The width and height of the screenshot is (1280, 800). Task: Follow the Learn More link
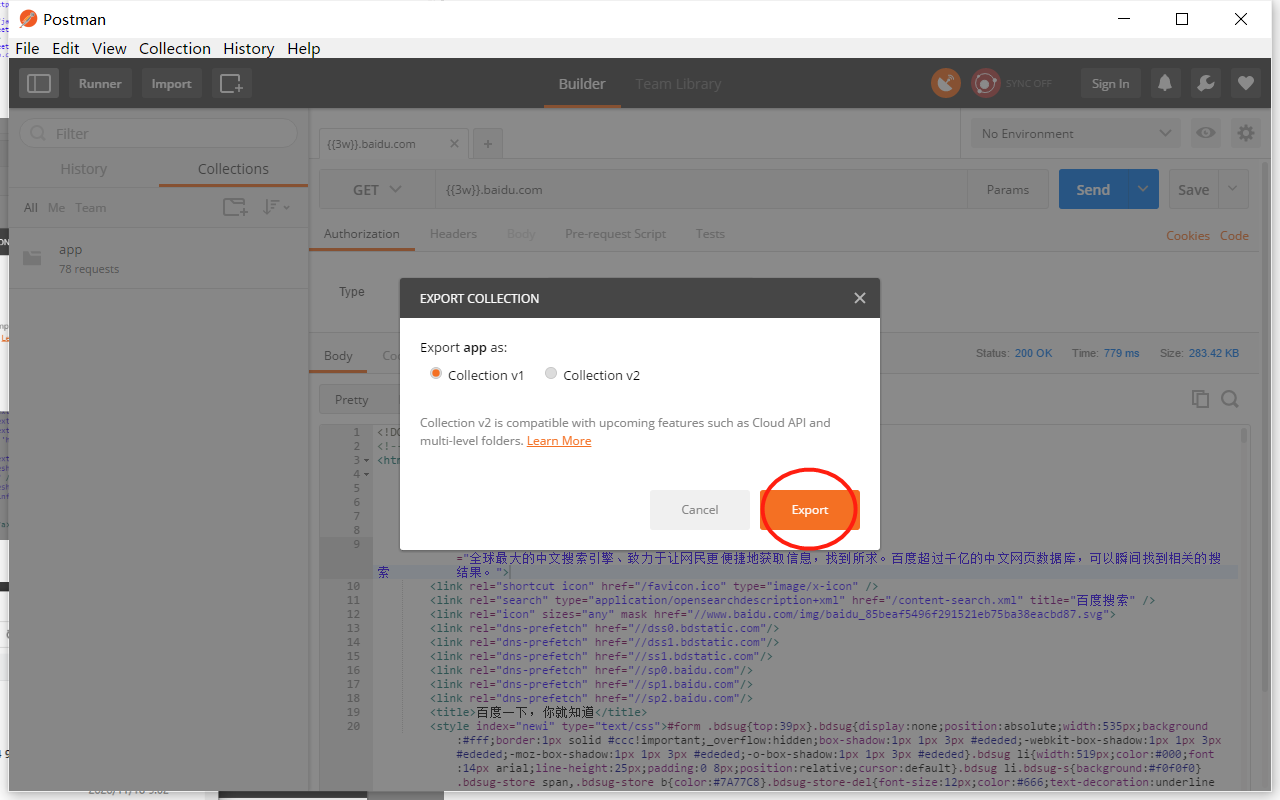tap(559, 441)
